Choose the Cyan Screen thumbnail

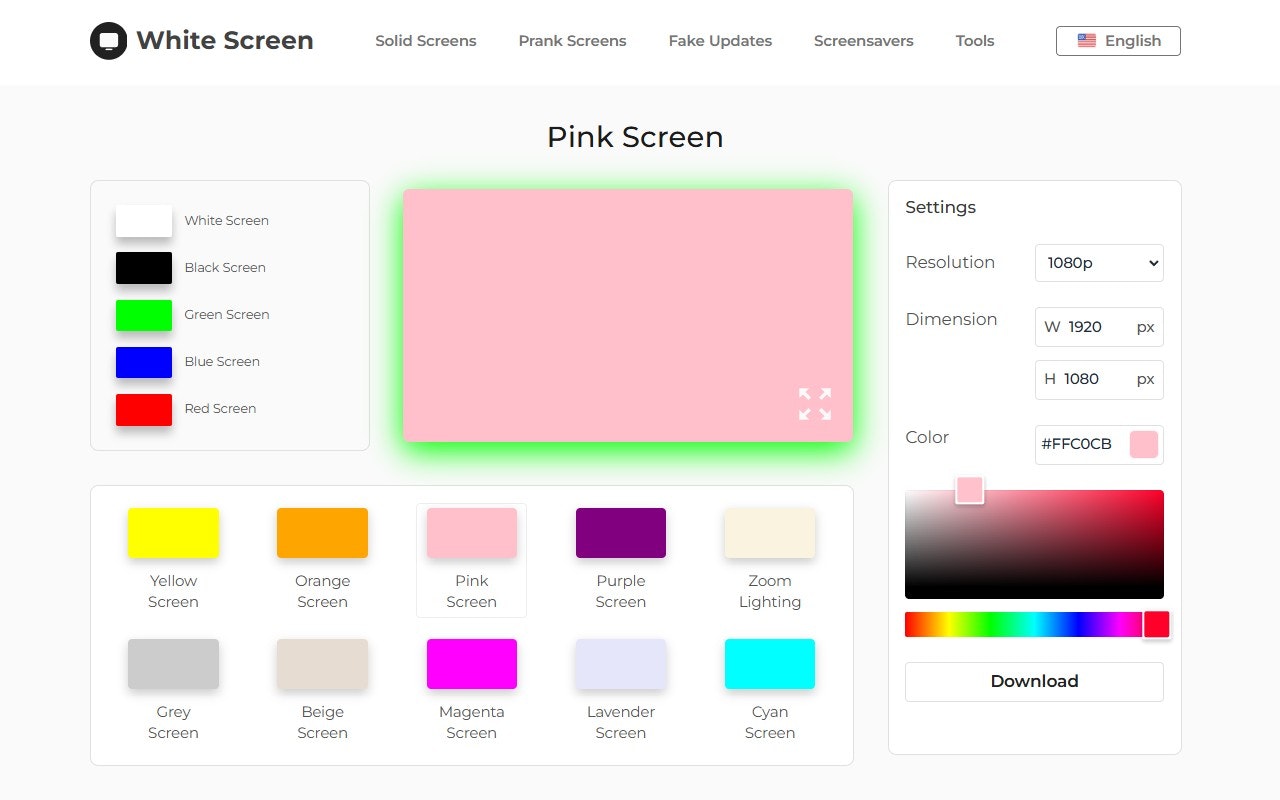770,664
